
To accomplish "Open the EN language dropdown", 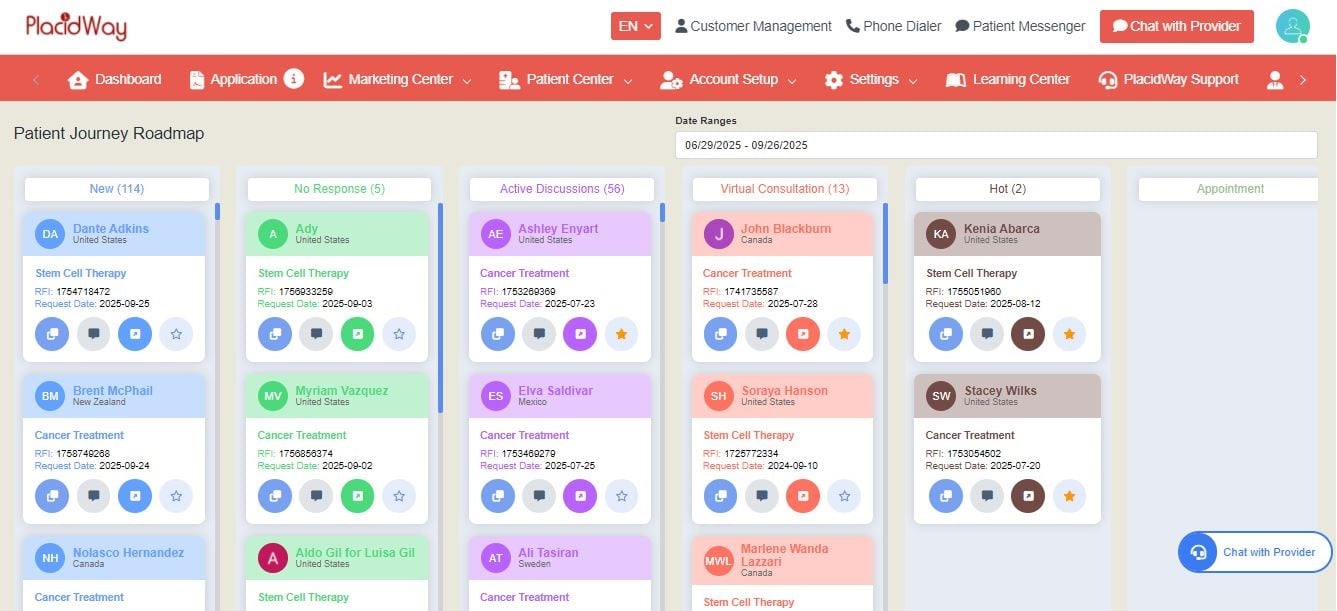I will [636, 26].
